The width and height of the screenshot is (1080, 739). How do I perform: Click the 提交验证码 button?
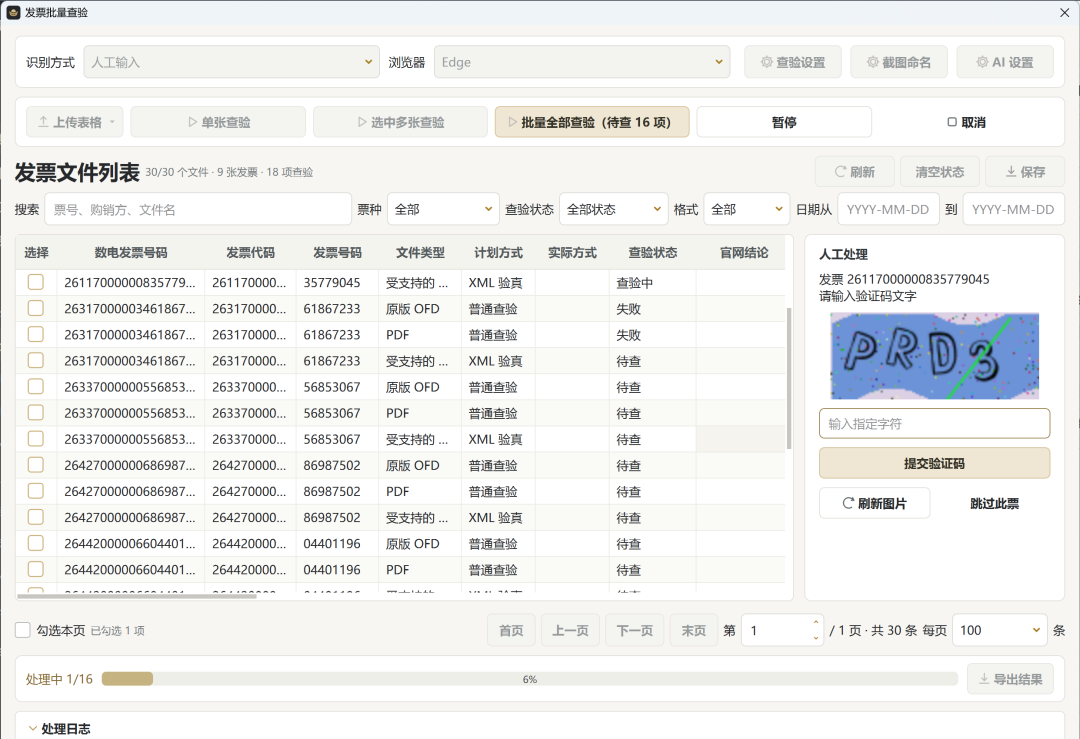coord(934,464)
